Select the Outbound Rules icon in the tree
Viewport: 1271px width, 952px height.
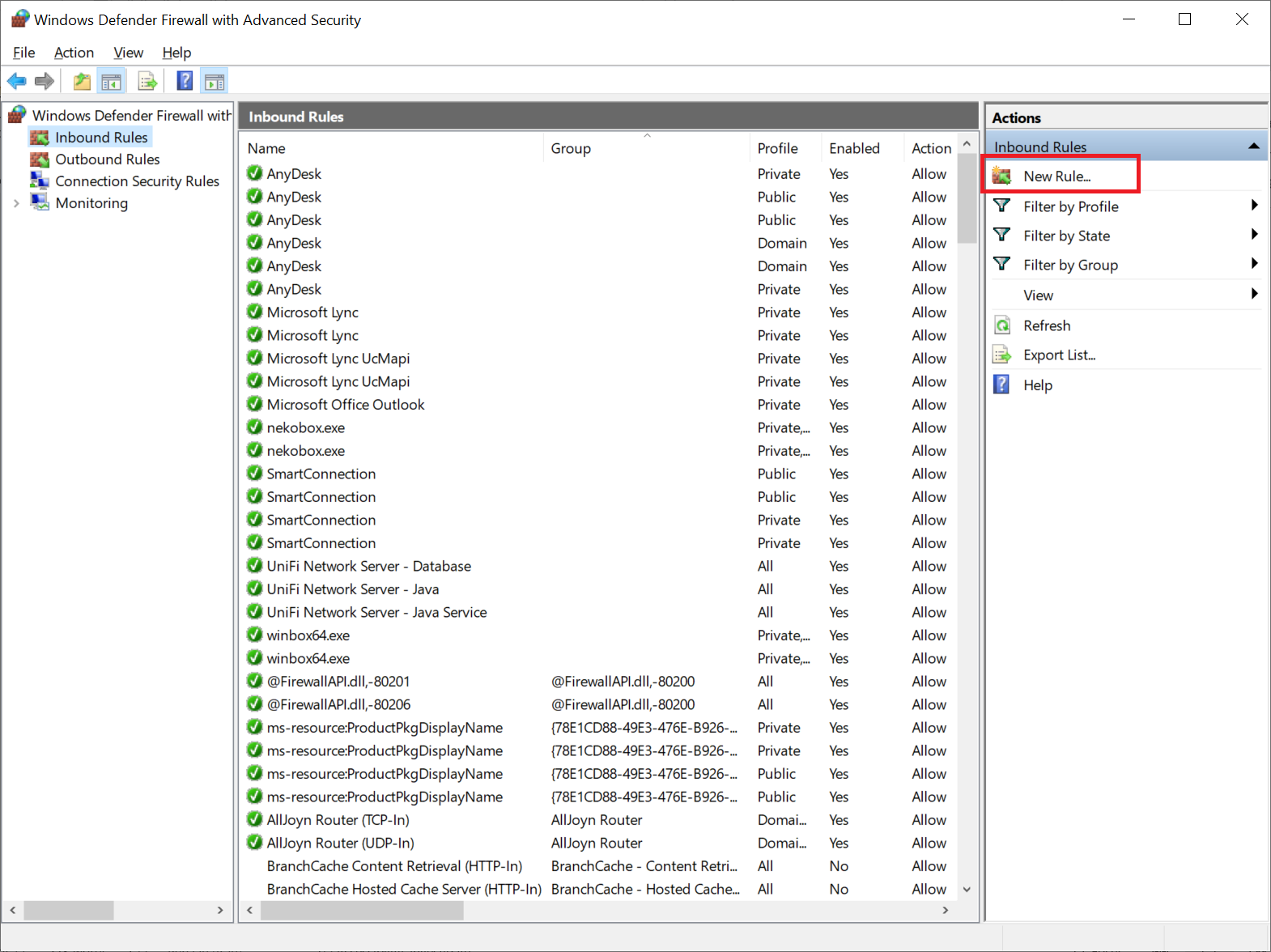(40, 159)
